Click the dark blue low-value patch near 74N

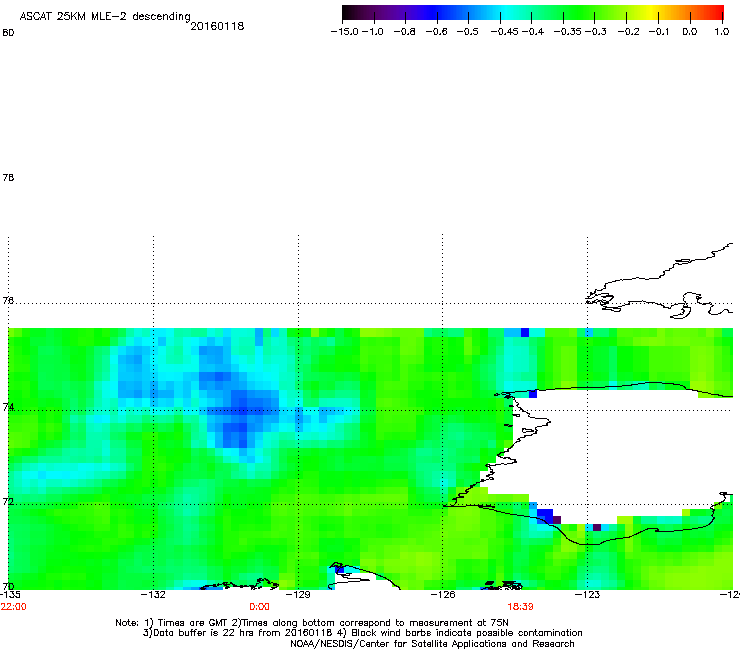(x=243, y=411)
